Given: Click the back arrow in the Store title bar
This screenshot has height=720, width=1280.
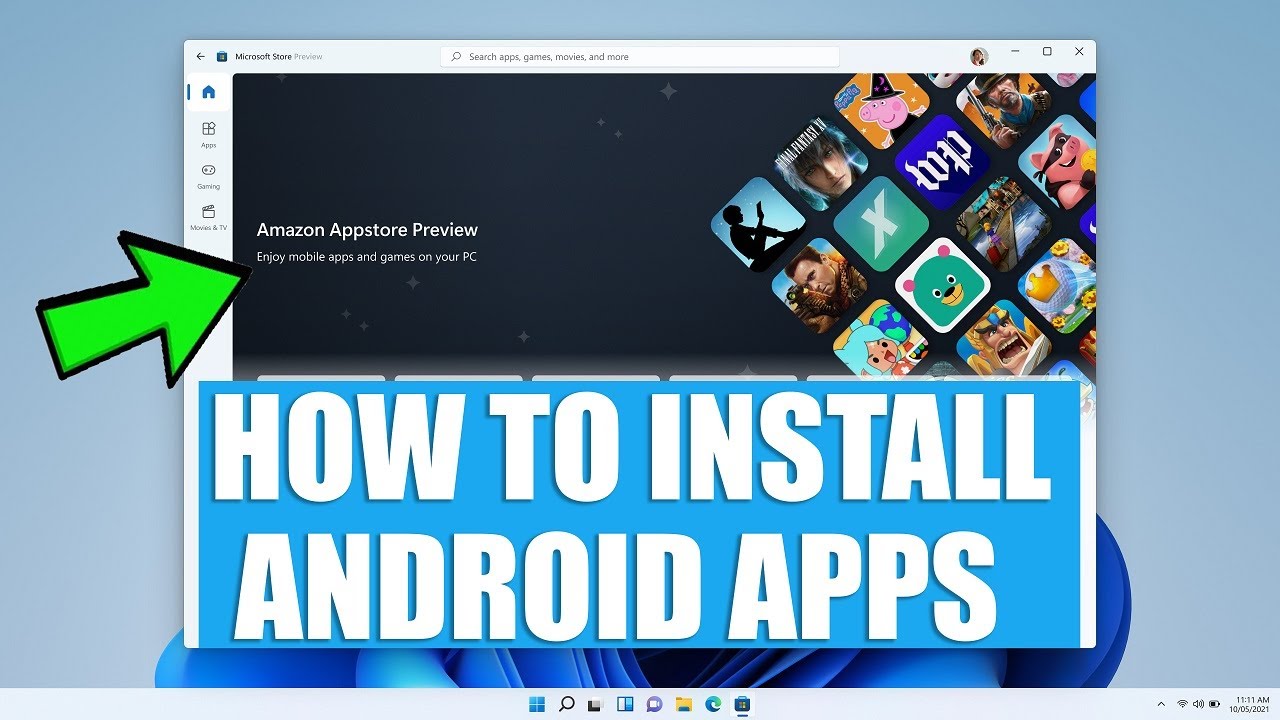Looking at the screenshot, I should pos(201,57).
